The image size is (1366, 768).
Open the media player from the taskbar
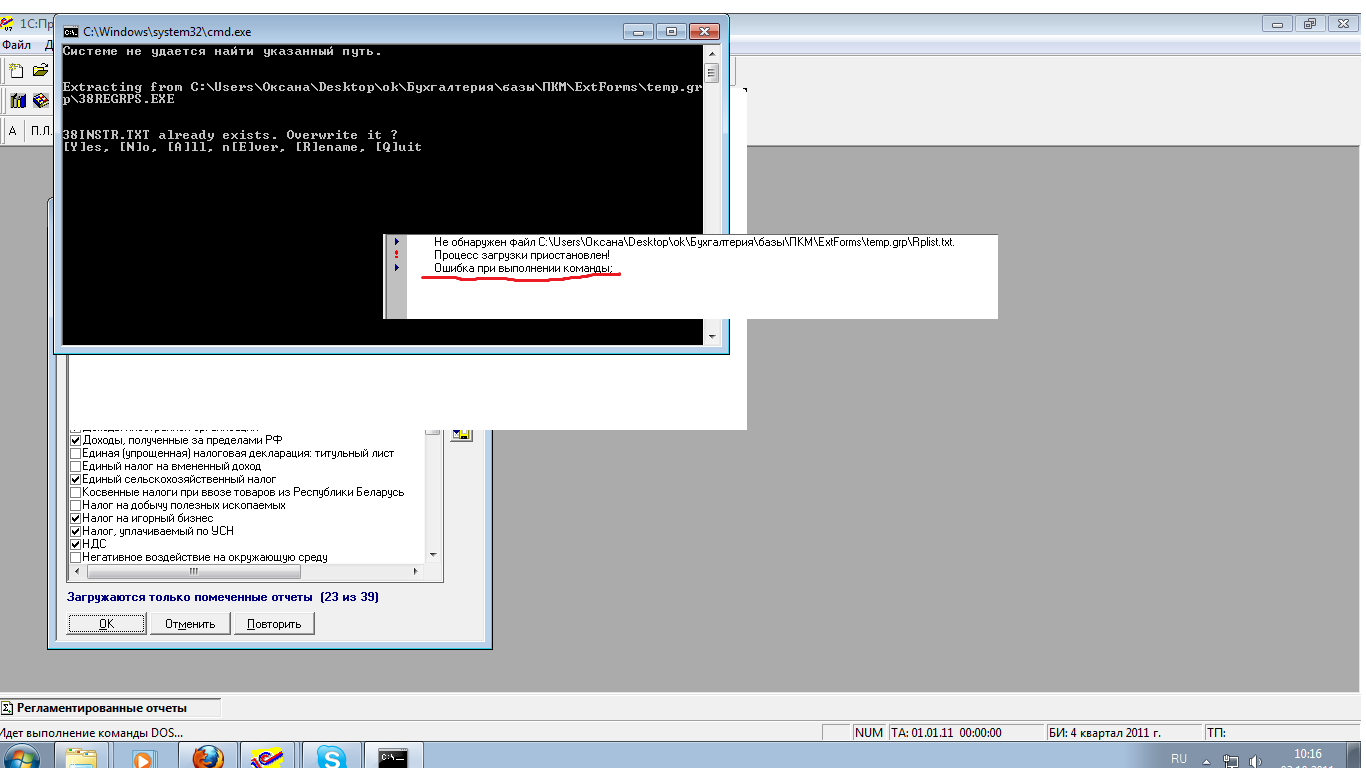(x=143, y=757)
